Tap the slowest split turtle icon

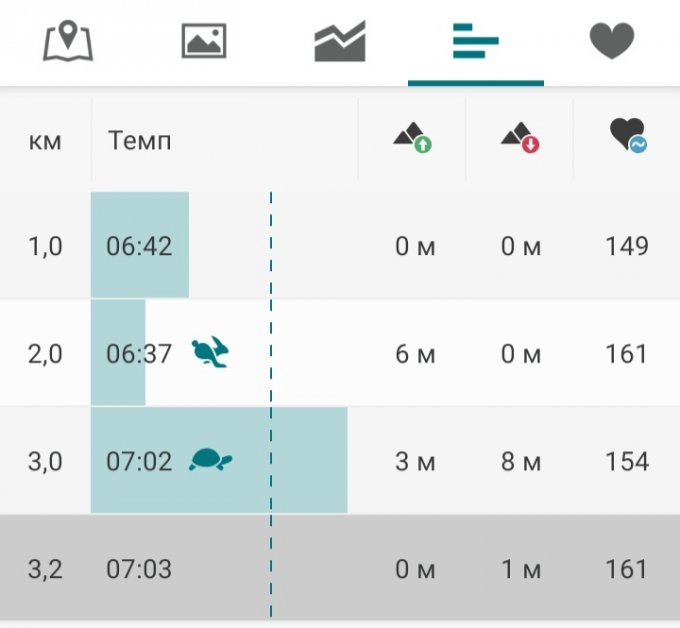coord(210,460)
